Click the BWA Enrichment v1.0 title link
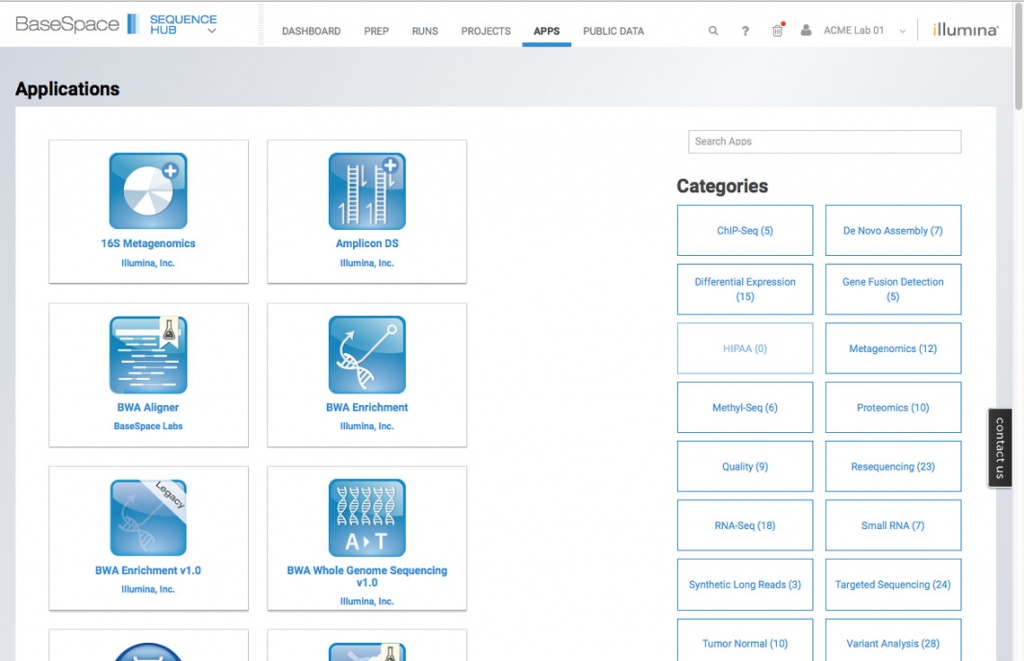1024x661 pixels. [148, 571]
